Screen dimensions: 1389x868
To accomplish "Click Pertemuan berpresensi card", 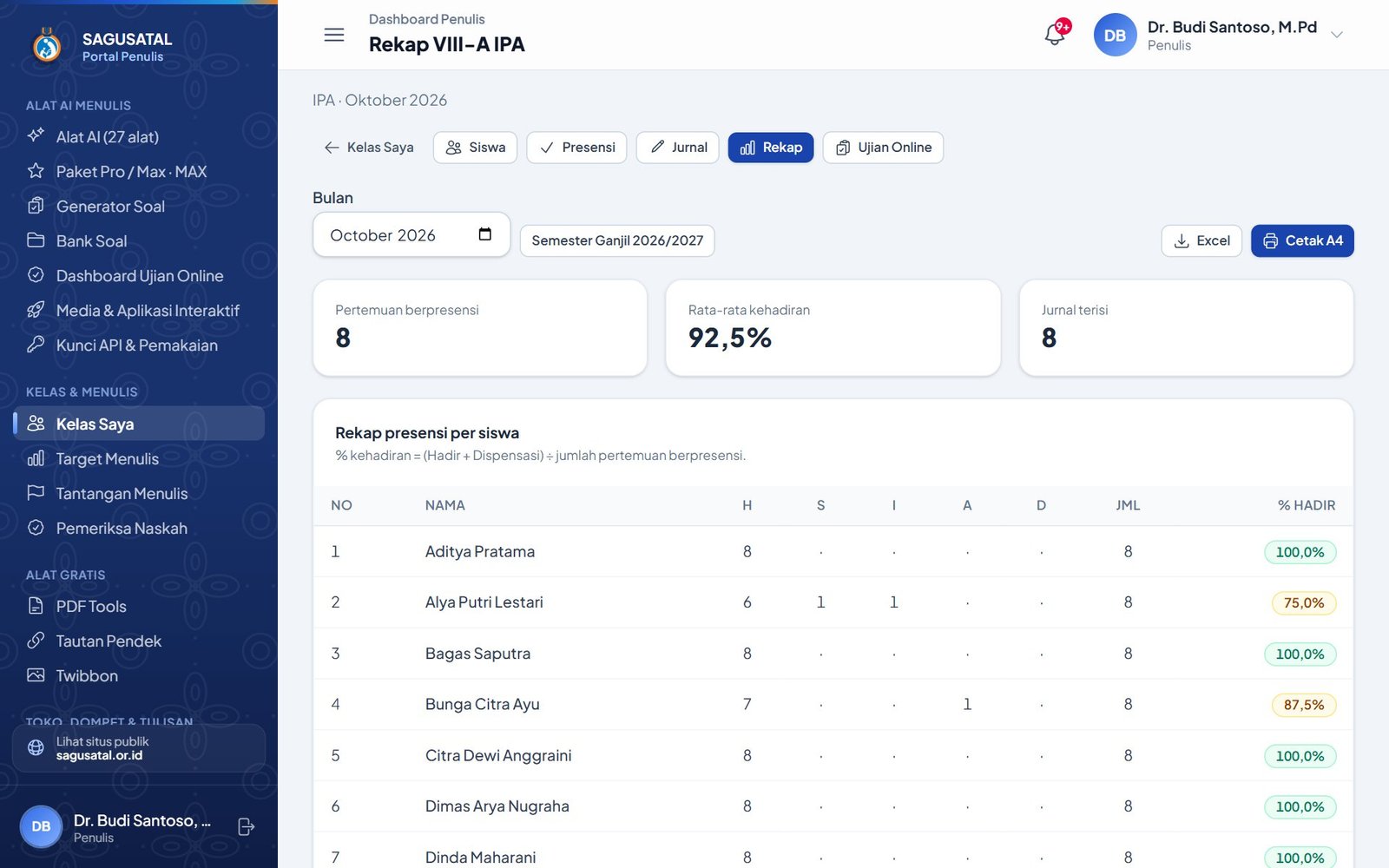I will pyautogui.click(x=480, y=327).
